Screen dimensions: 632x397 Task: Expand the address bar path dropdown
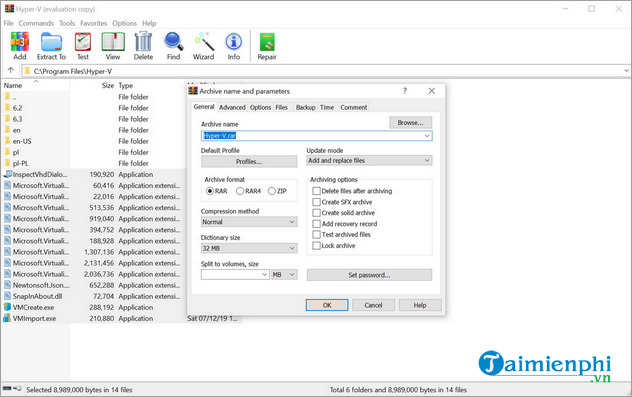627,71
